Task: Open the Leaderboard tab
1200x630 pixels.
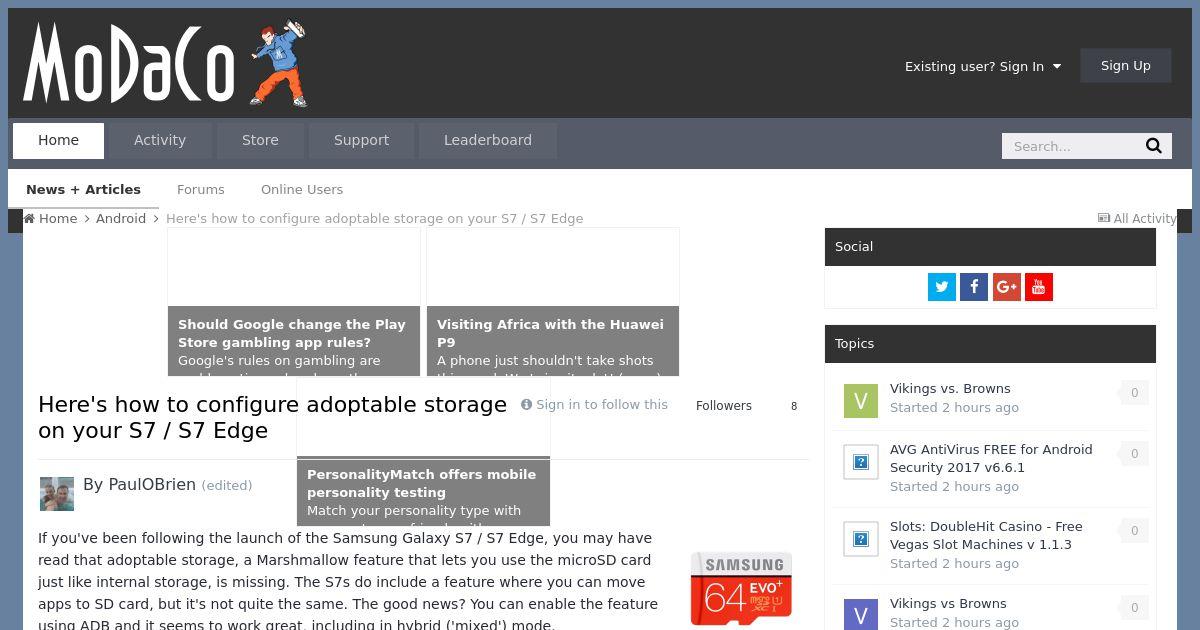Action: pos(488,140)
